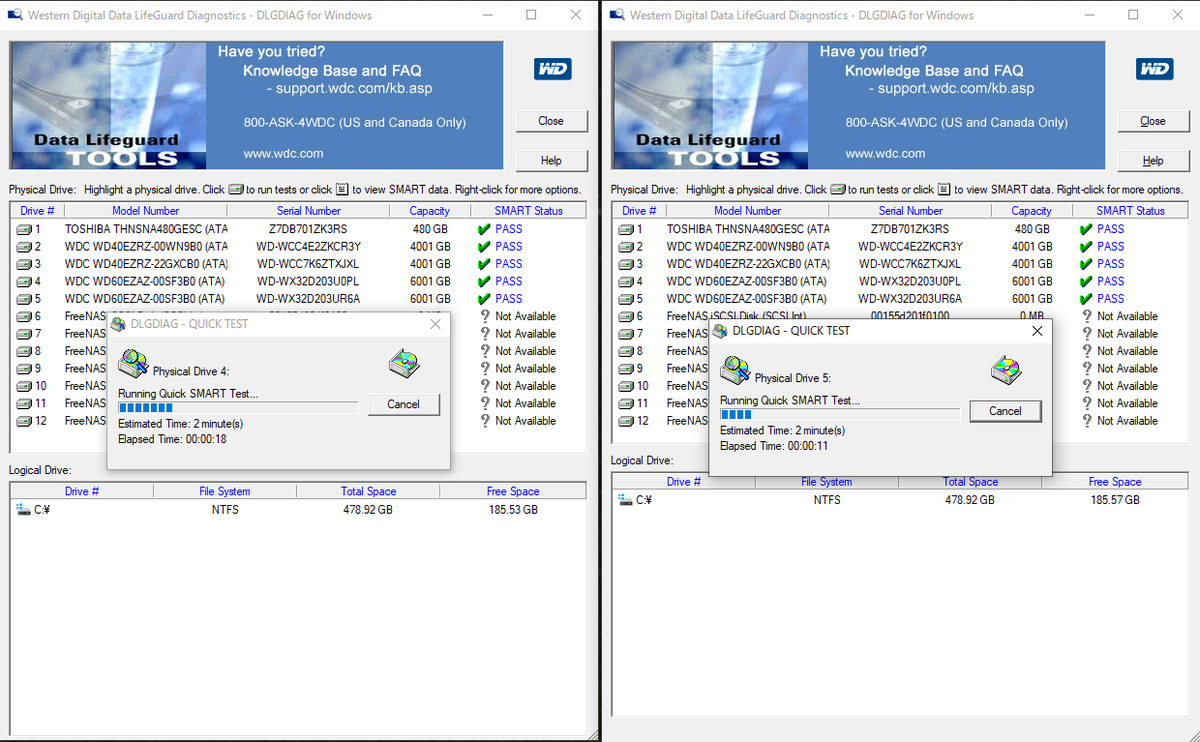Click drive 10 icon in left window
The image size is (1200, 742).
pos(23,386)
